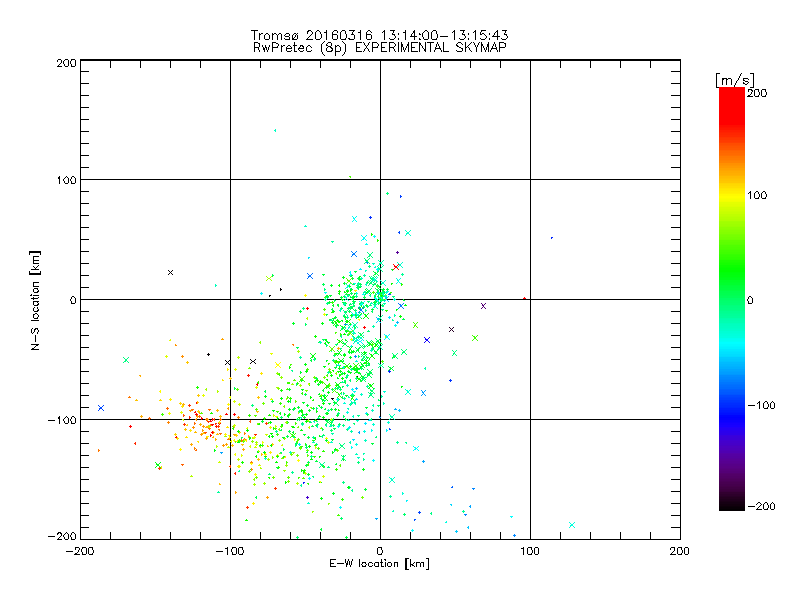Click the y-axis tick label '0'
The image size is (800, 600).
73,300
